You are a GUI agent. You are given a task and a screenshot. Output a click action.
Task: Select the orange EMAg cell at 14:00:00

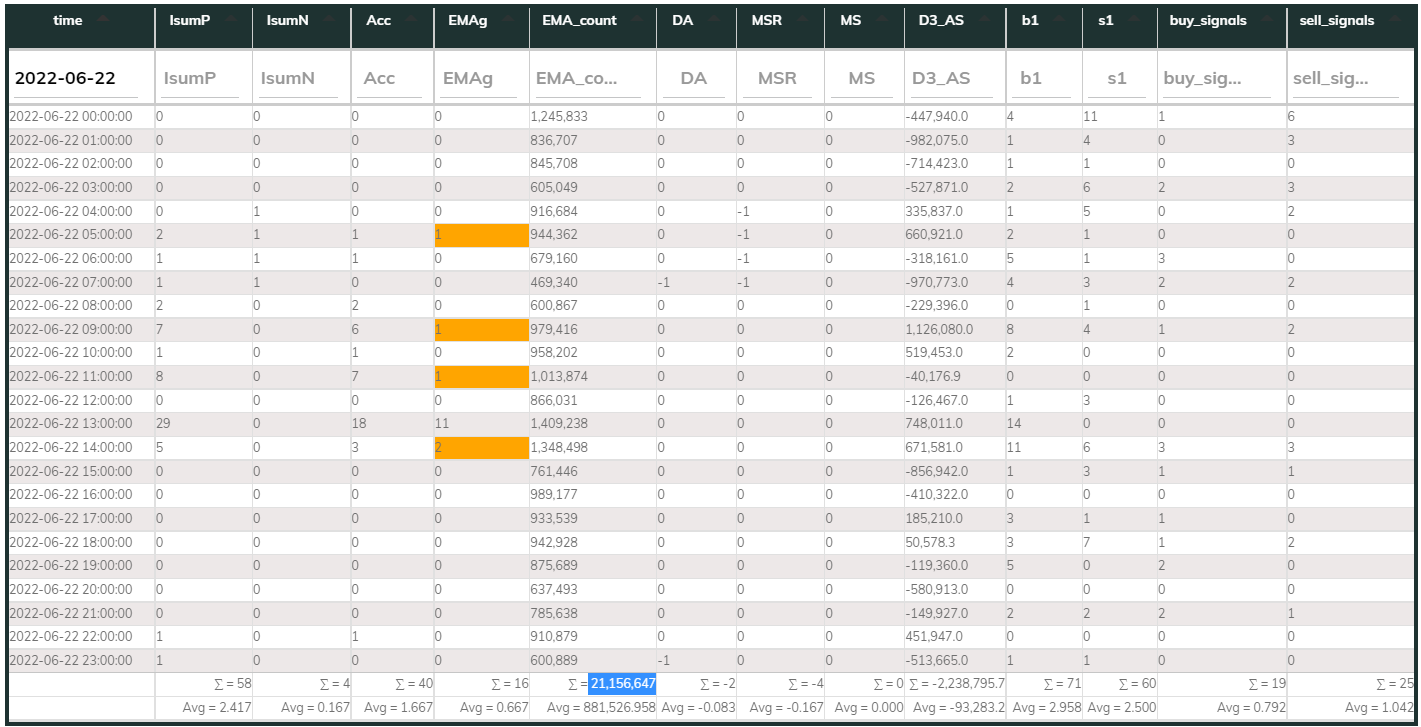tap(480, 448)
